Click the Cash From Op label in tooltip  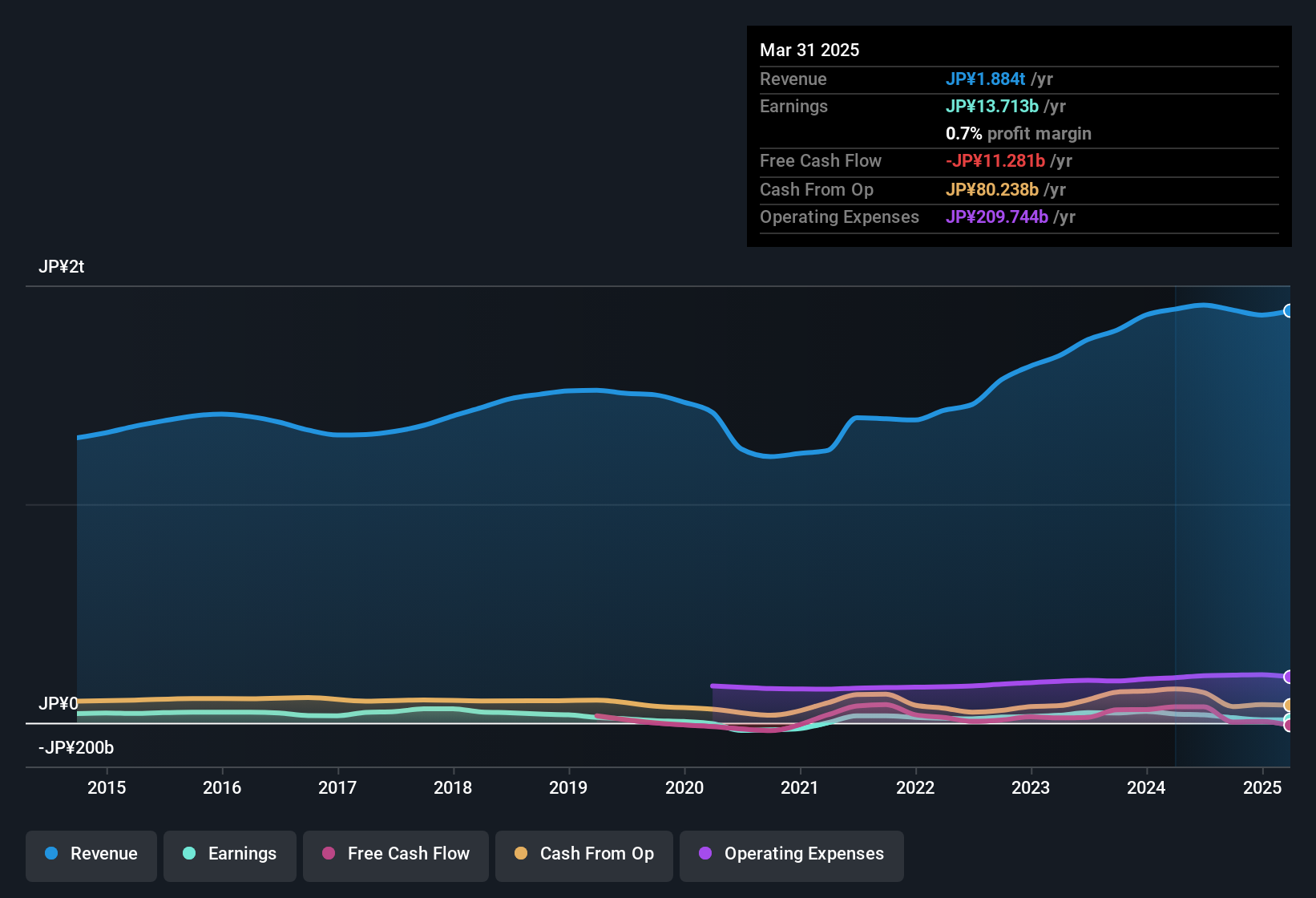pos(817,189)
